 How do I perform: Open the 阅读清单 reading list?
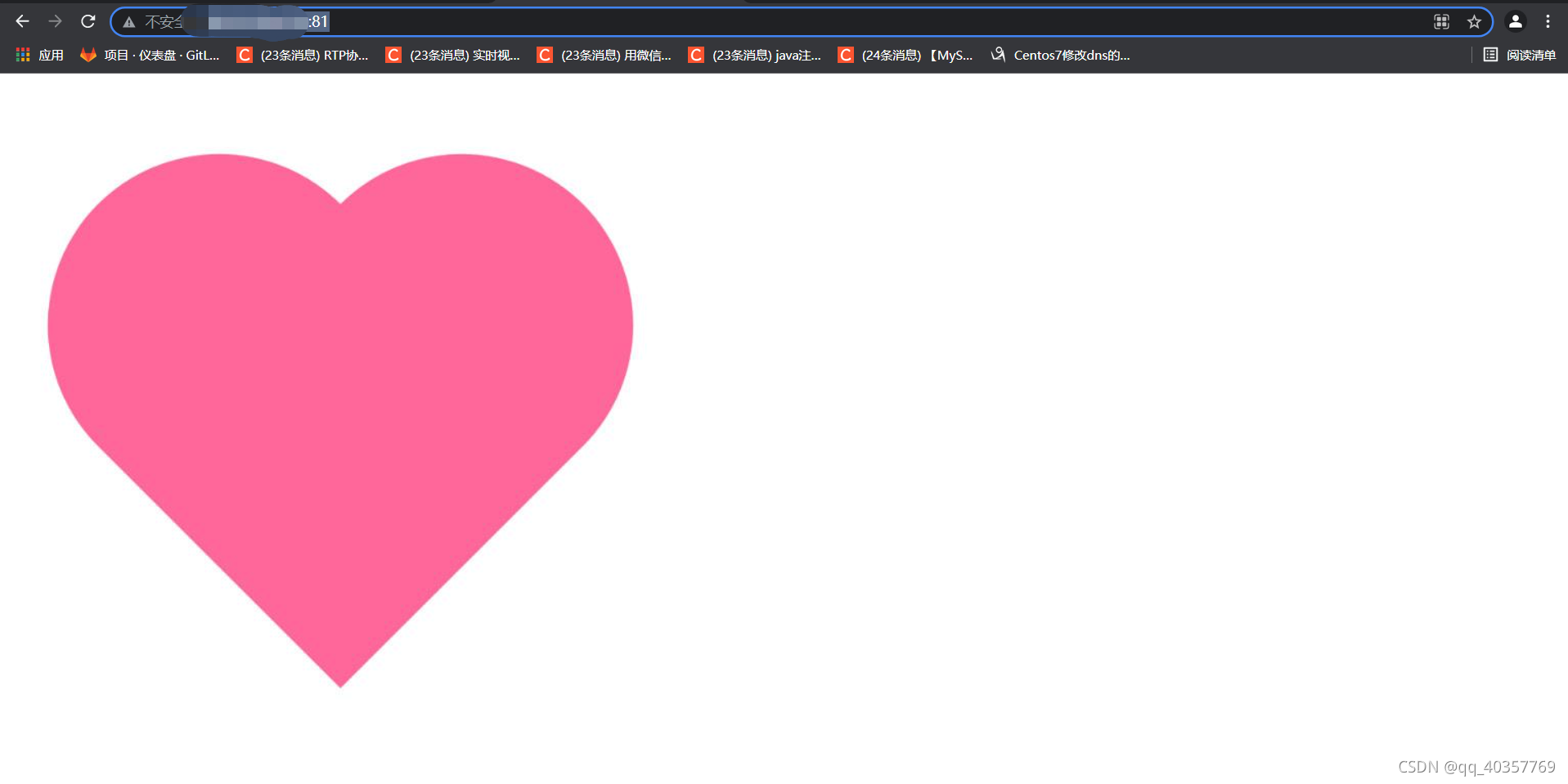[1520, 55]
